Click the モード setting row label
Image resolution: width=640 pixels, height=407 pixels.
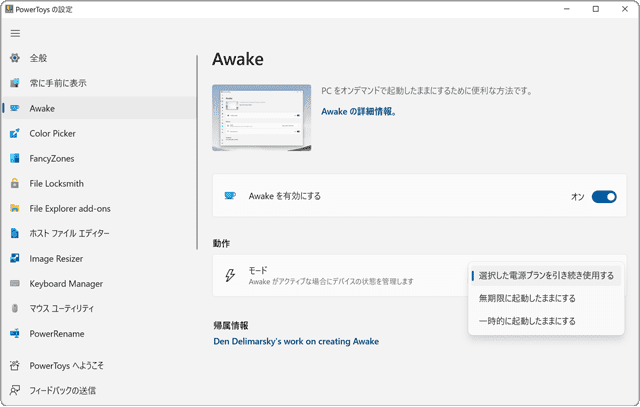(258, 270)
